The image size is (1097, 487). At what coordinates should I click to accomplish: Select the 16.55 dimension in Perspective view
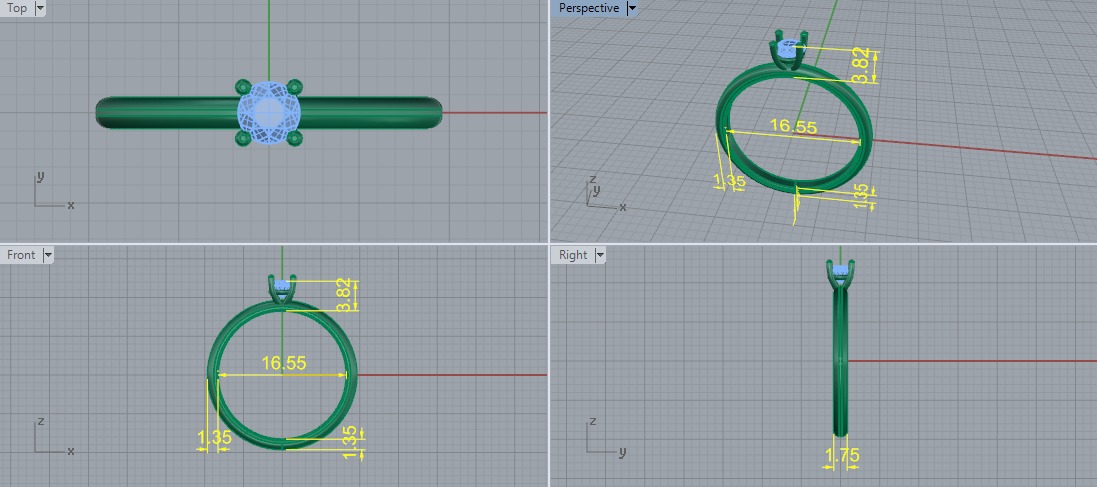point(793,127)
